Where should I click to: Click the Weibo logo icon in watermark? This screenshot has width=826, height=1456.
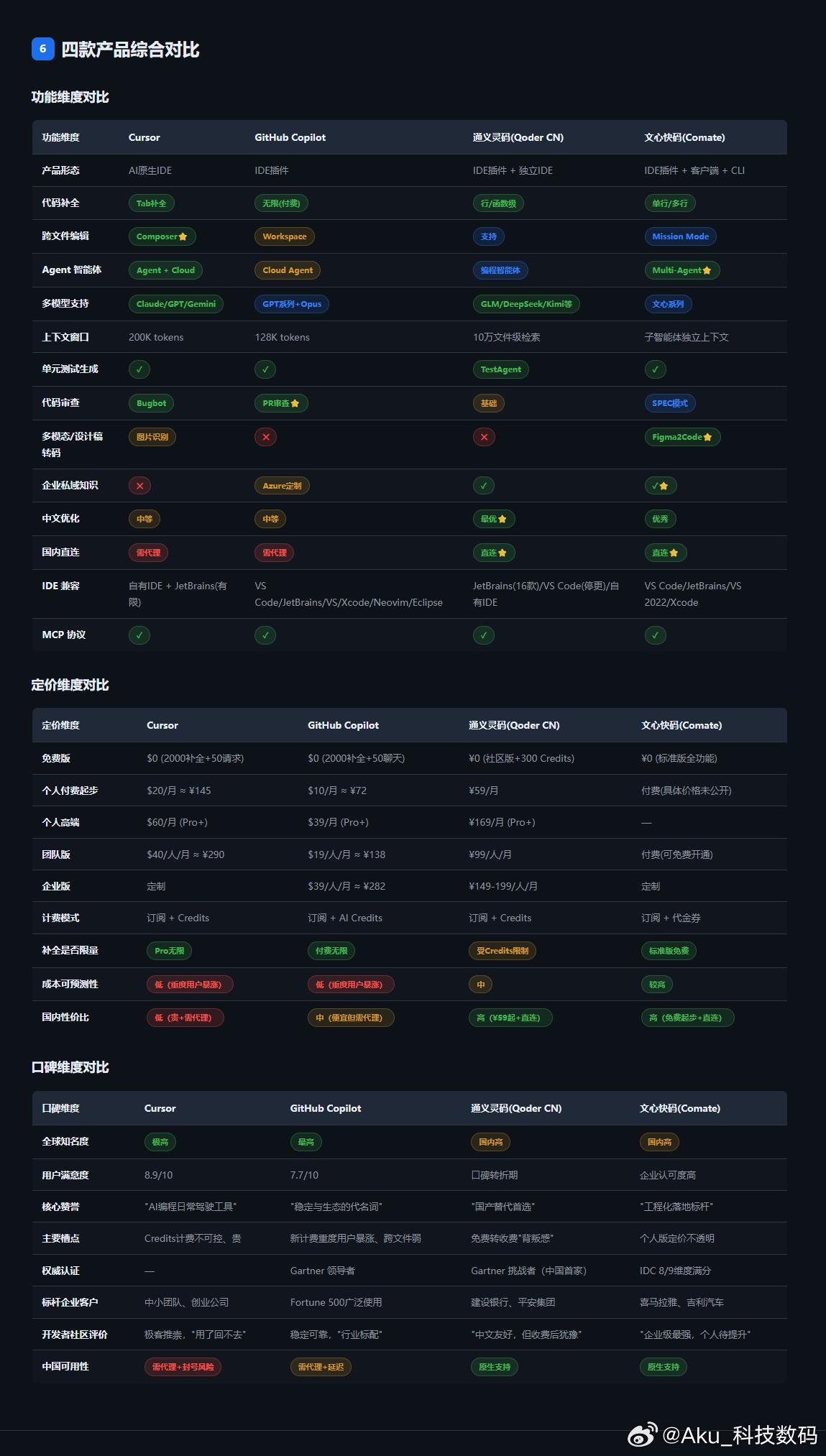[x=643, y=1434]
